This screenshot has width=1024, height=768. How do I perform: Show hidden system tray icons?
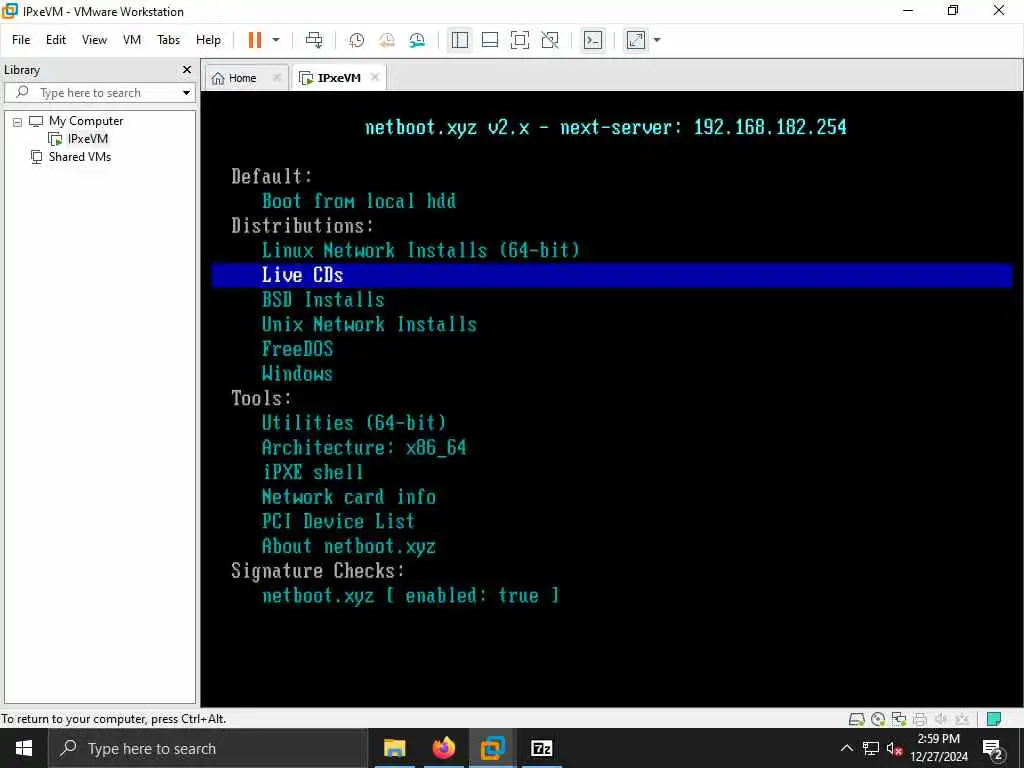click(846, 748)
